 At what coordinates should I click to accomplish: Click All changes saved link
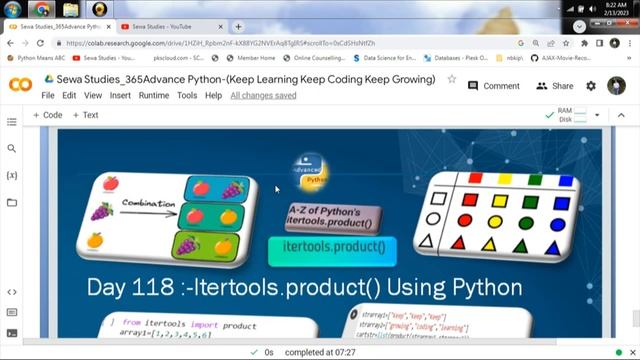point(263,95)
